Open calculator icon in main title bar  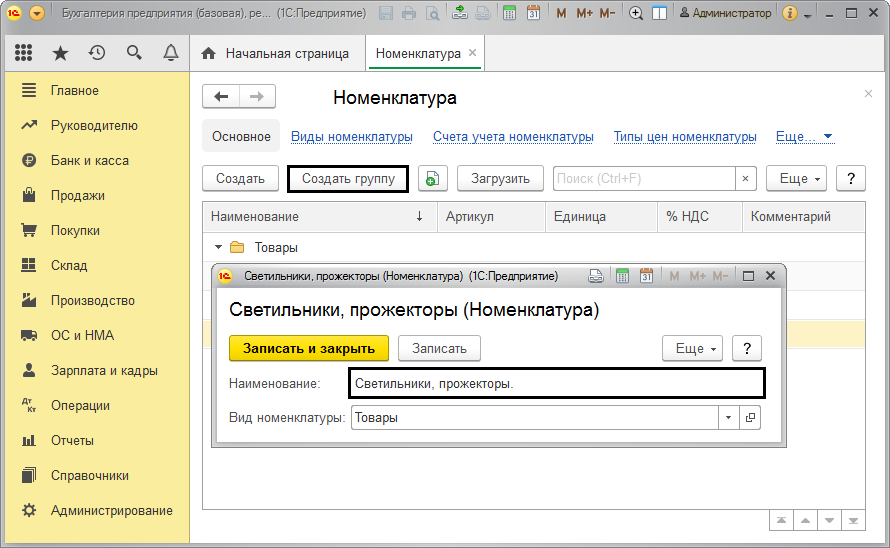pyautogui.click(x=510, y=13)
